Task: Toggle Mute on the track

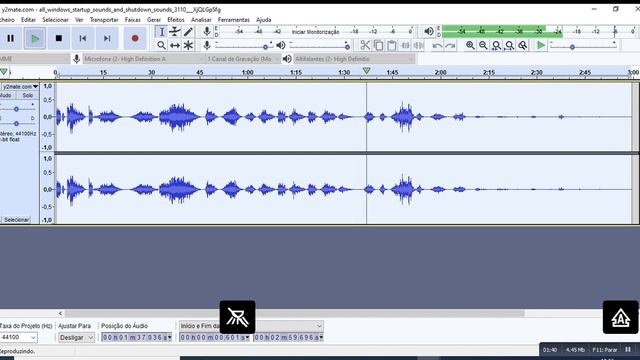Action: (7, 96)
